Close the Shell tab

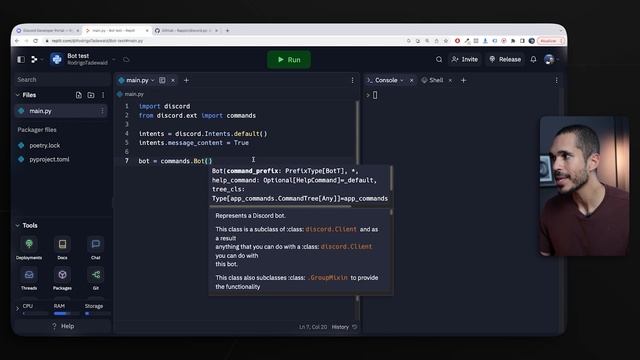click(x=450, y=80)
